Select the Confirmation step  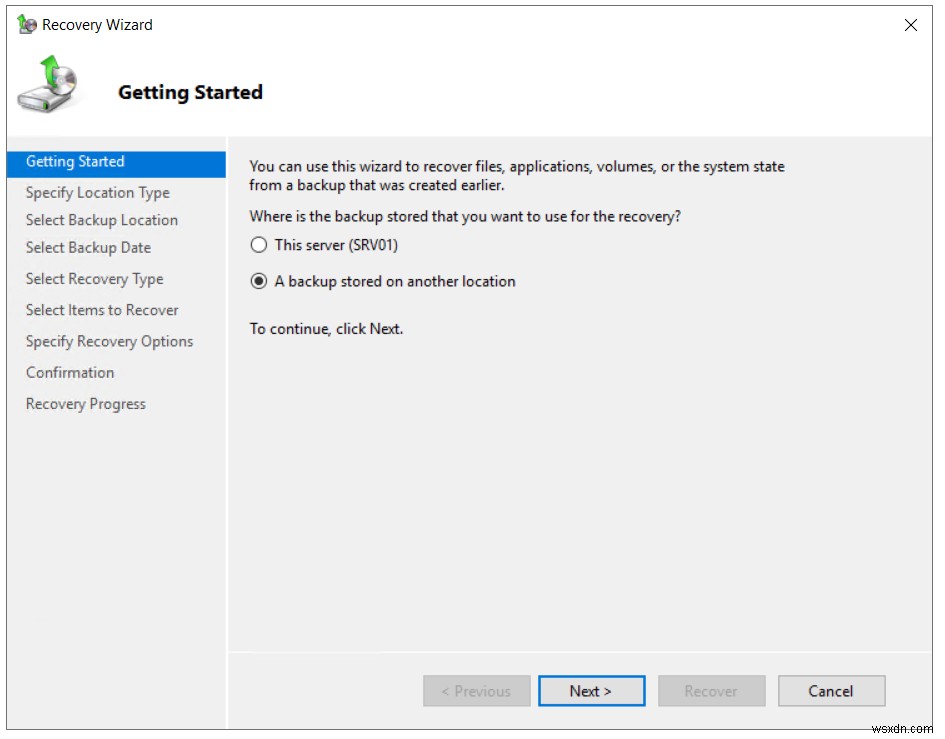[70, 372]
